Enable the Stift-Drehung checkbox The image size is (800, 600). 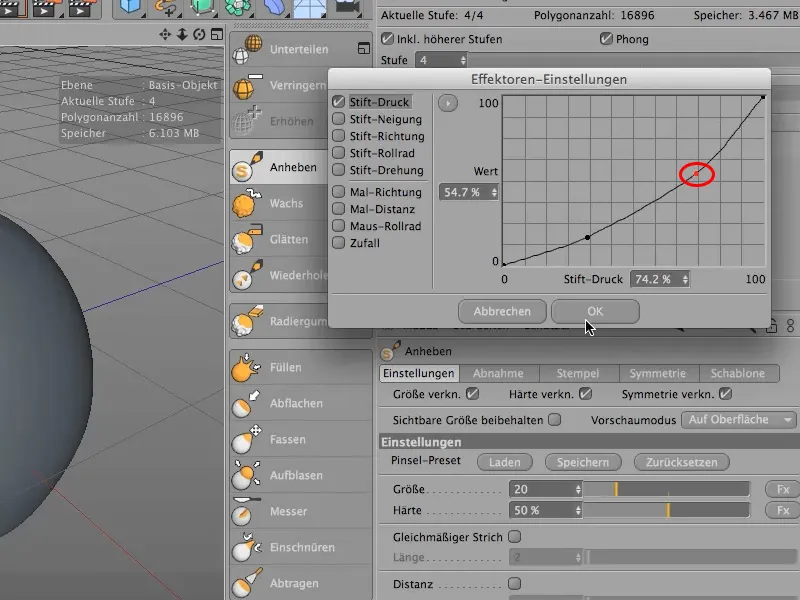338,169
